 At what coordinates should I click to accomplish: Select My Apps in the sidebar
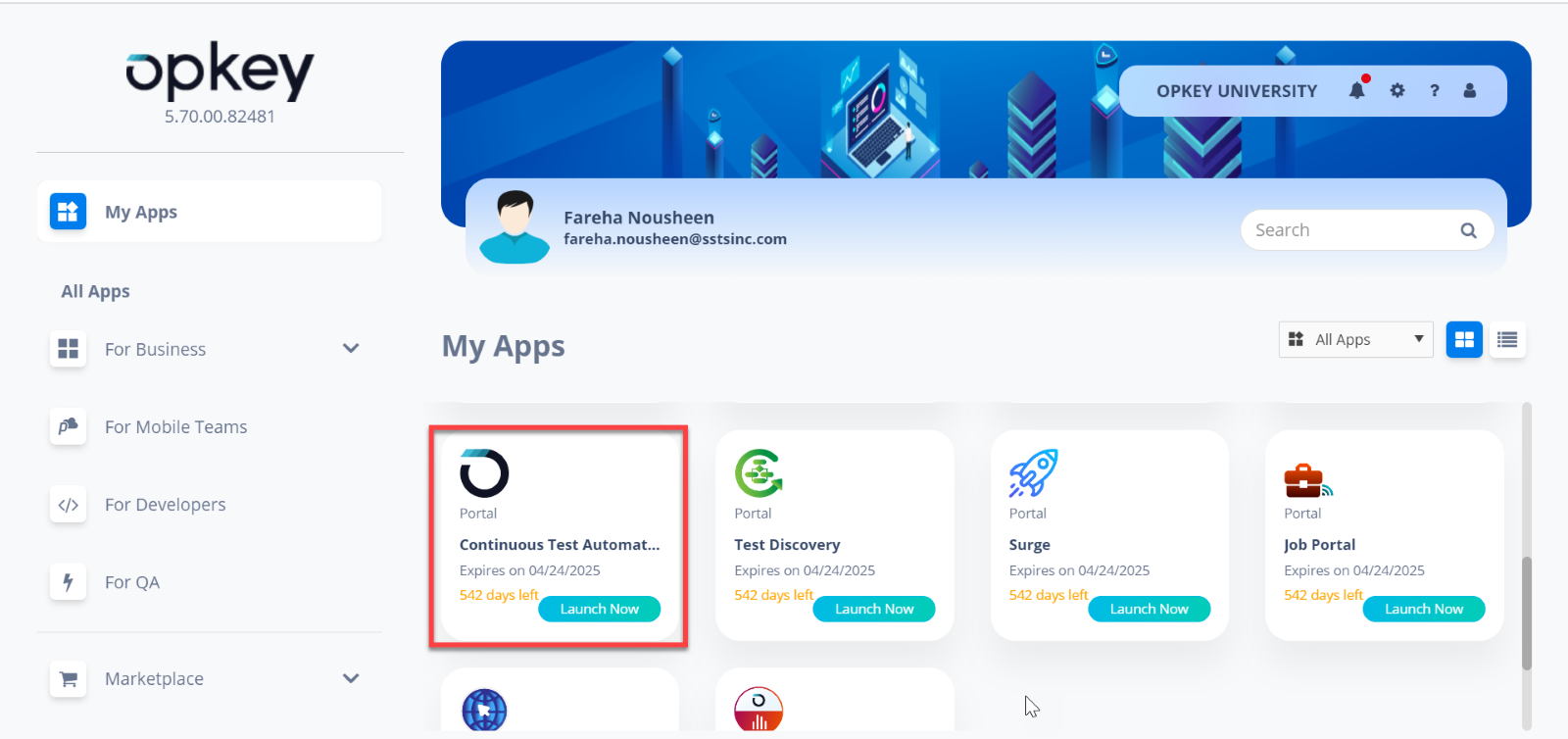tap(210, 211)
